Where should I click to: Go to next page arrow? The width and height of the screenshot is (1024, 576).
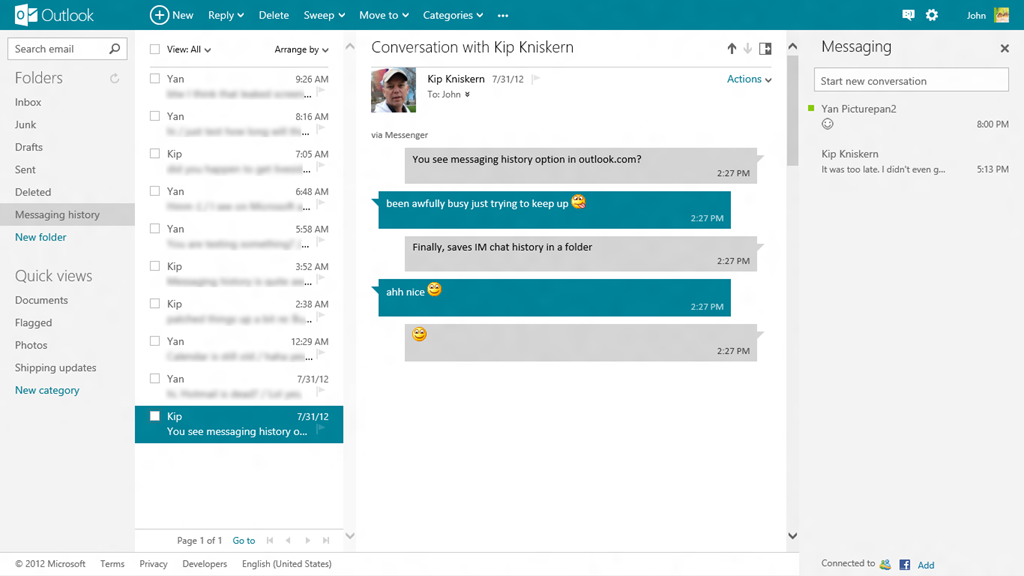[307, 540]
